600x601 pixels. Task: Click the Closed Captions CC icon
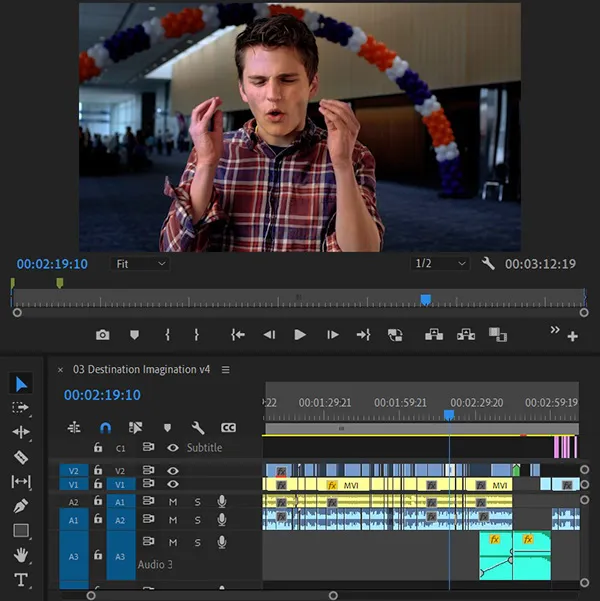coord(228,427)
